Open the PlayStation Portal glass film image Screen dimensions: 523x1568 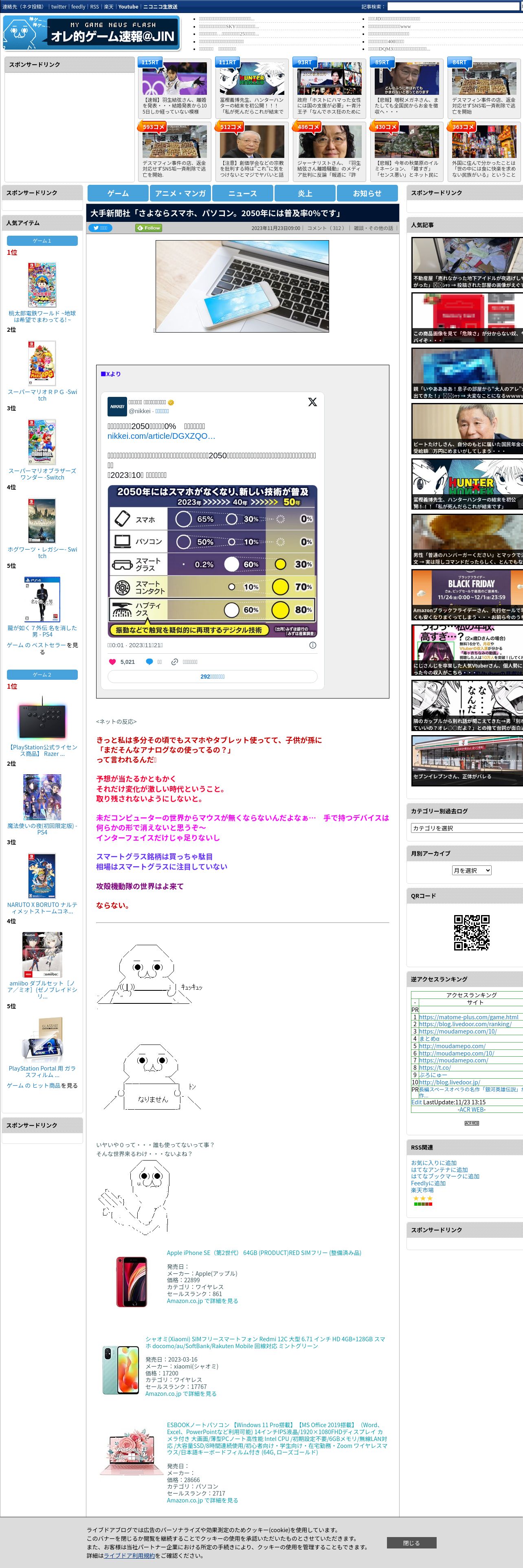point(42,1040)
